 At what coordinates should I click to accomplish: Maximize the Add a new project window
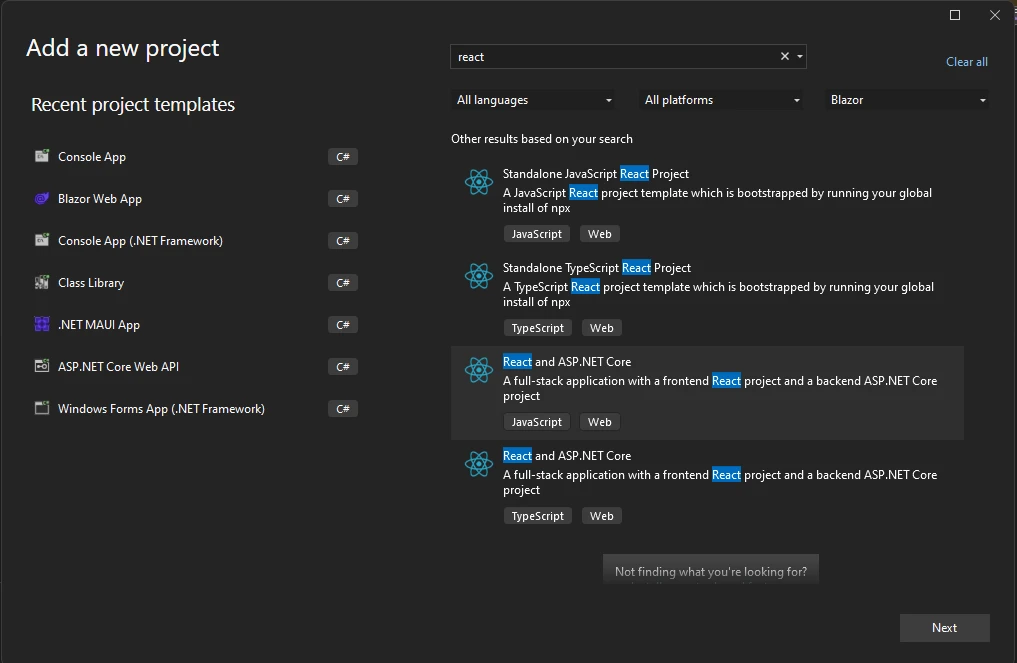click(955, 15)
